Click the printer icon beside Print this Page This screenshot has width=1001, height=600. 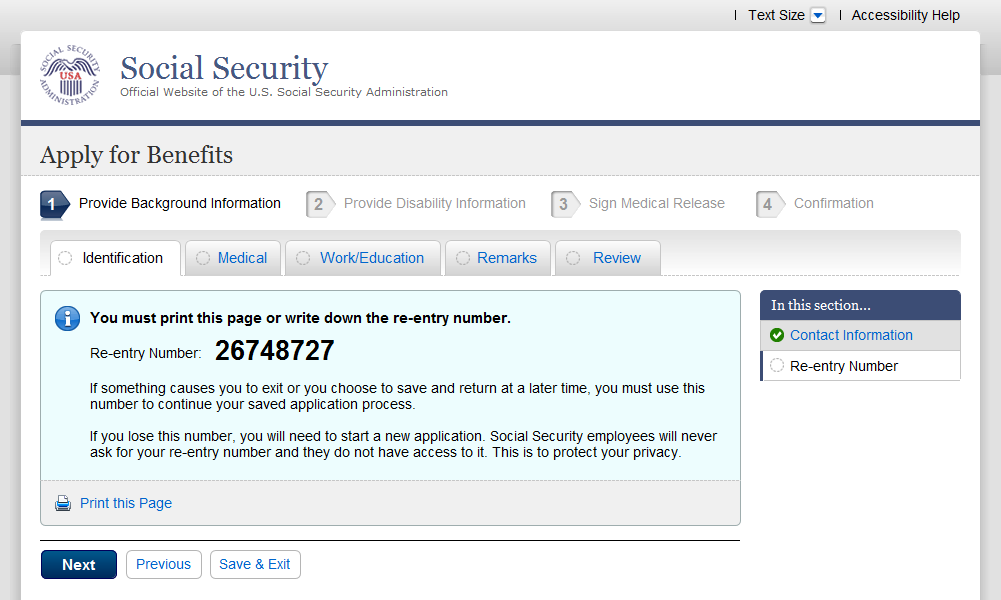(63, 504)
